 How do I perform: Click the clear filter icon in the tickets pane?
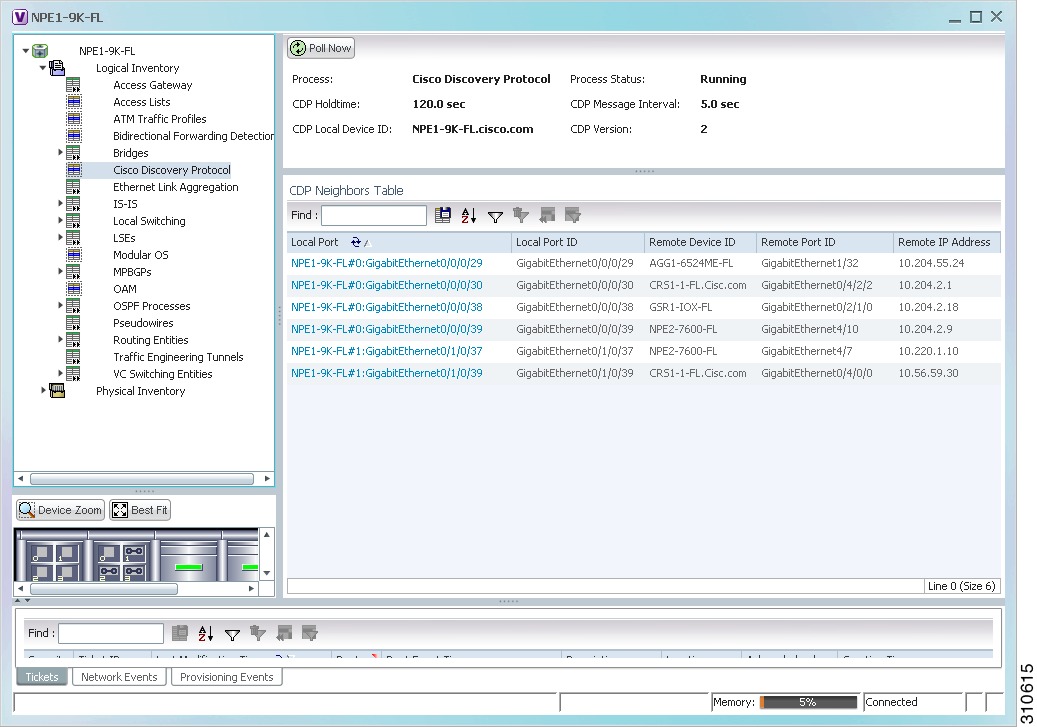click(258, 633)
